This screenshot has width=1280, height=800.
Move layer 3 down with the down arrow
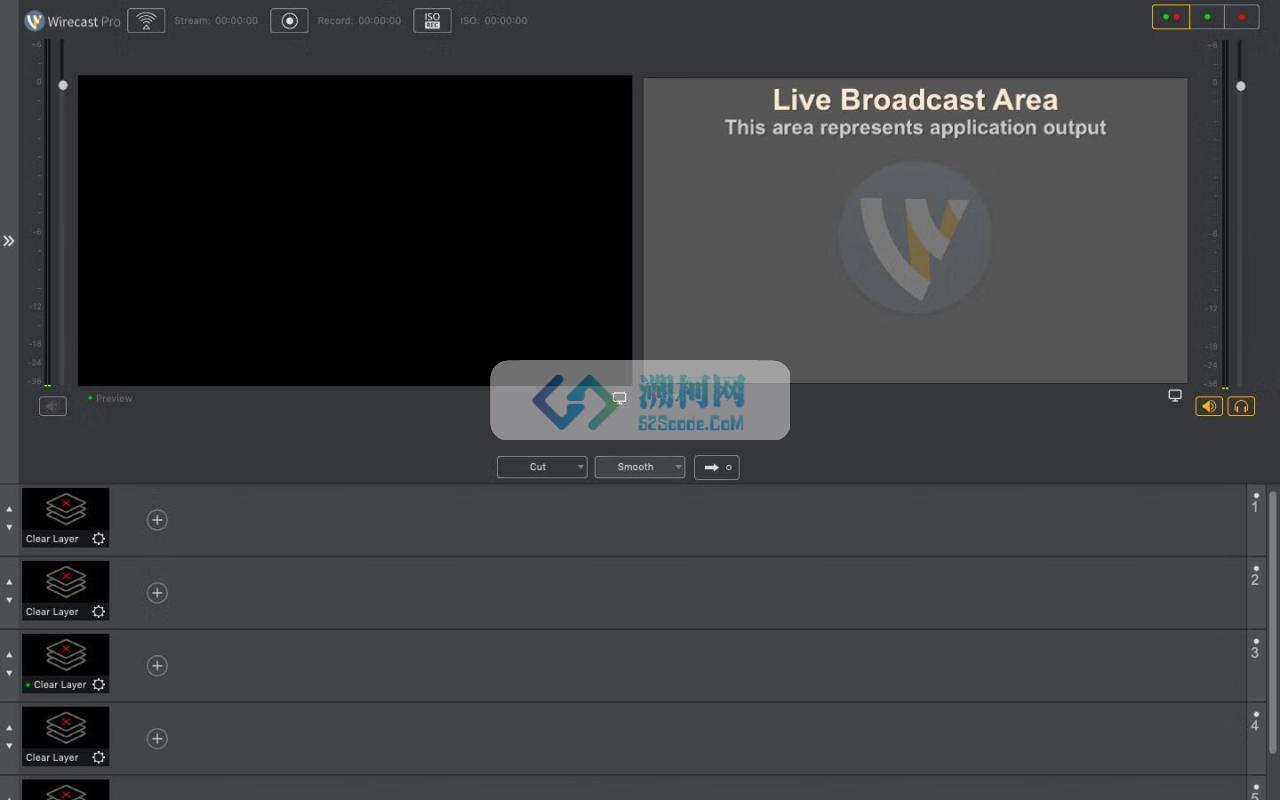tap(9, 673)
